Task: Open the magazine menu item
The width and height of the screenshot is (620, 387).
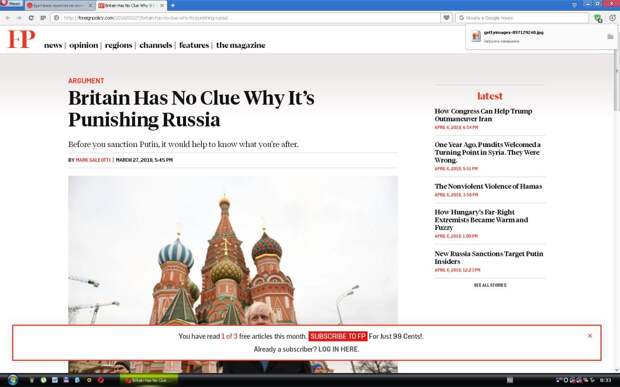Action: (x=240, y=45)
